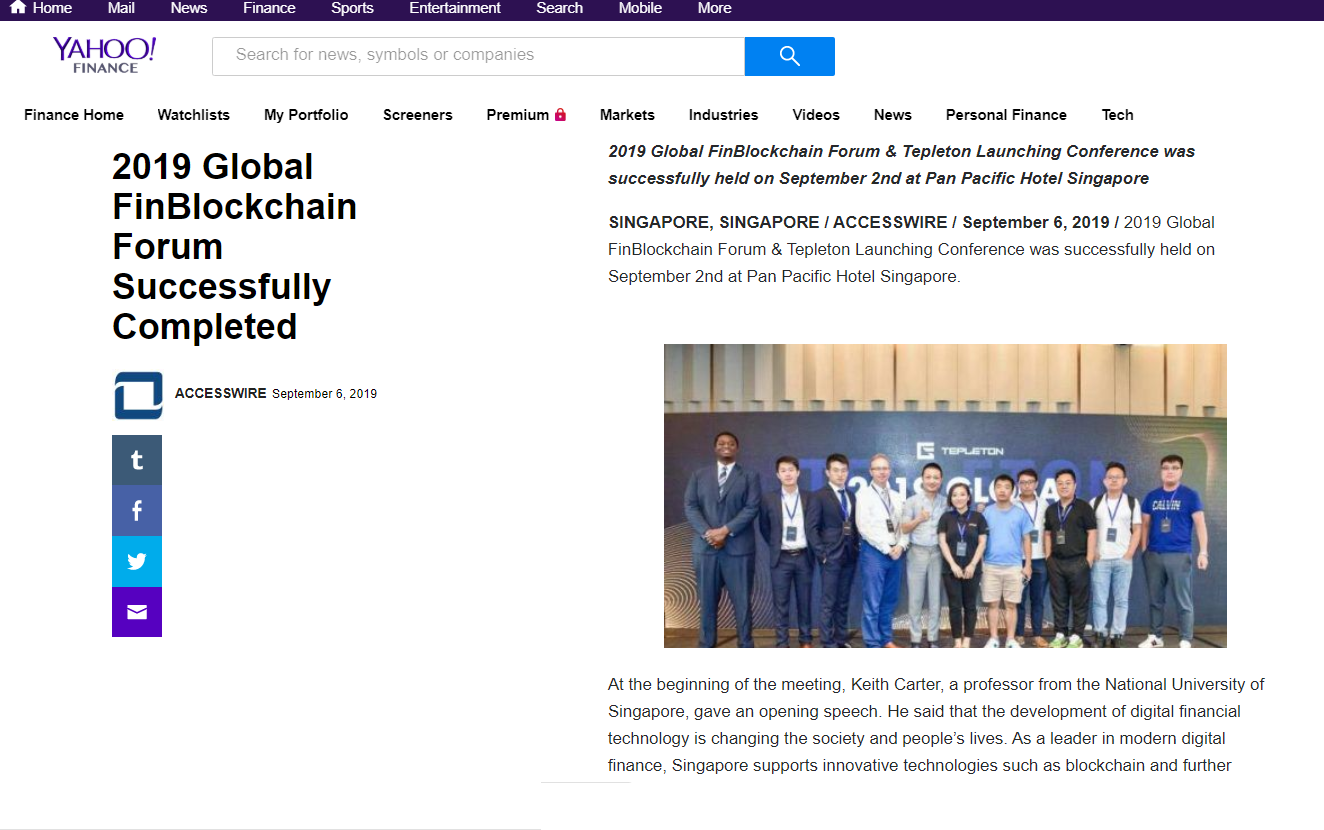This screenshot has height=830, width=1324.
Task: Share article on Twitter
Action: tap(137, 561)
